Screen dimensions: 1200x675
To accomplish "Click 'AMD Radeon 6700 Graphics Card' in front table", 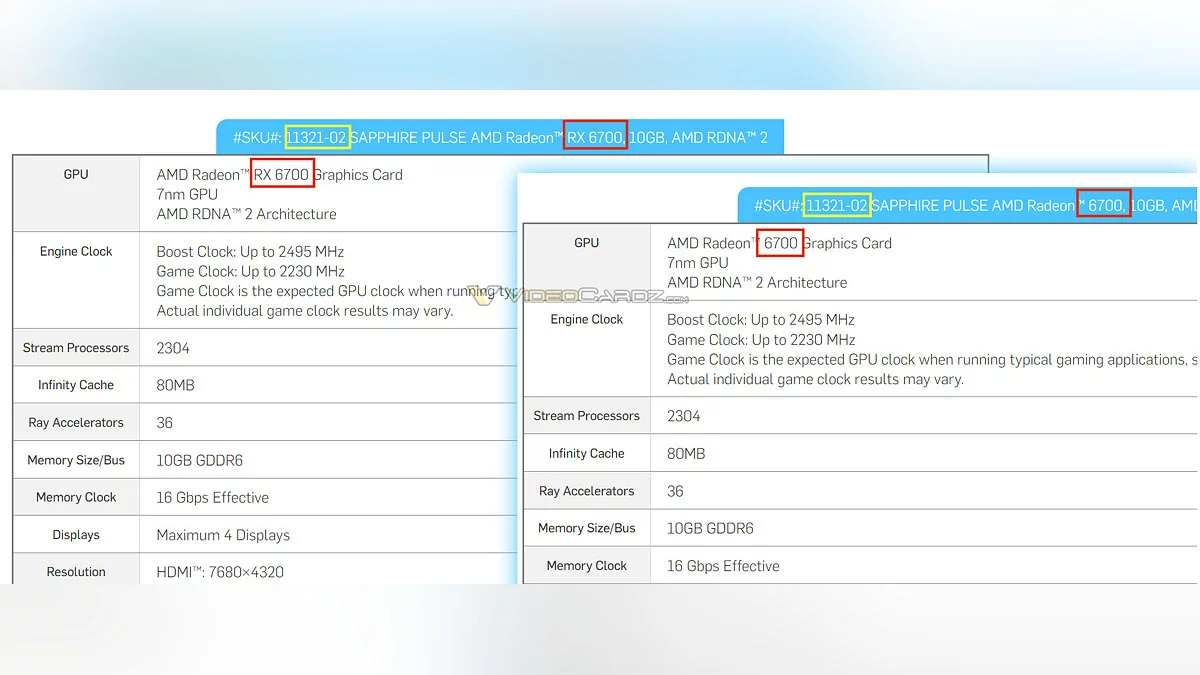I will coord(779,243).
